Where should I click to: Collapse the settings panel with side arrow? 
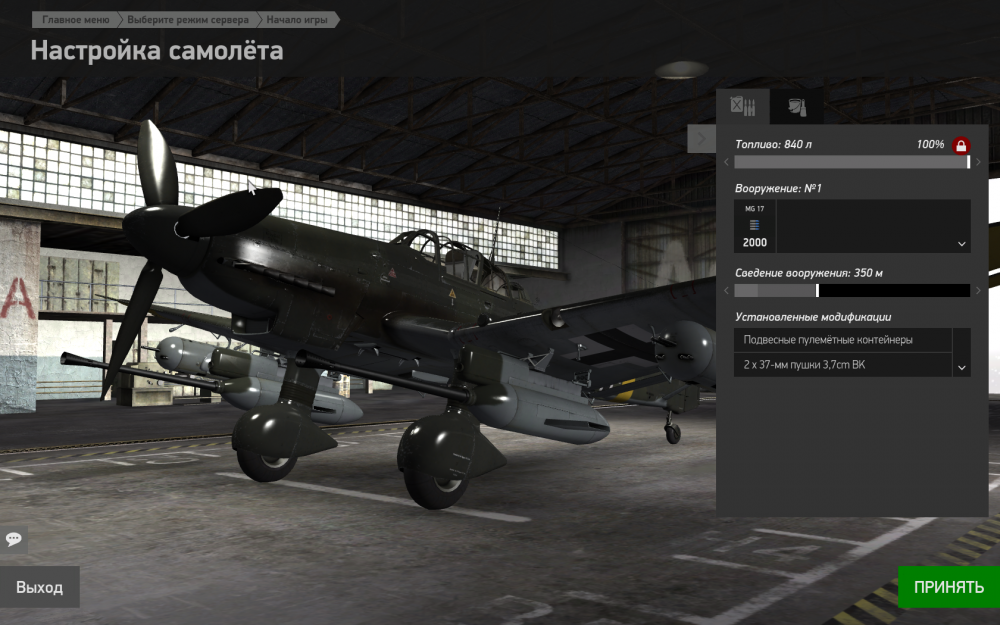[701, 139]
